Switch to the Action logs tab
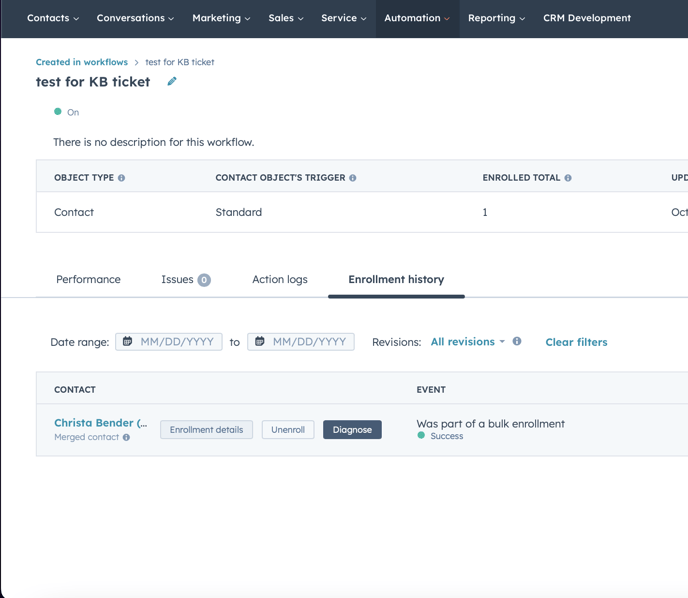 pyautogui.click(x=280, y=280)
